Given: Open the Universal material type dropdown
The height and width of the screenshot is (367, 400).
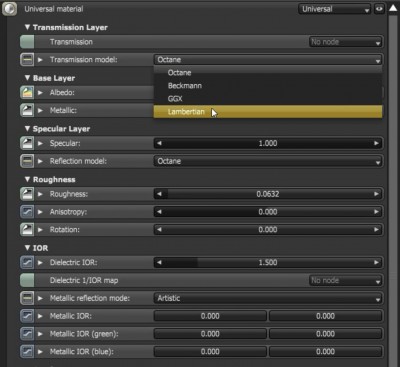Looking at the screenshot, I should click(334, 9).
